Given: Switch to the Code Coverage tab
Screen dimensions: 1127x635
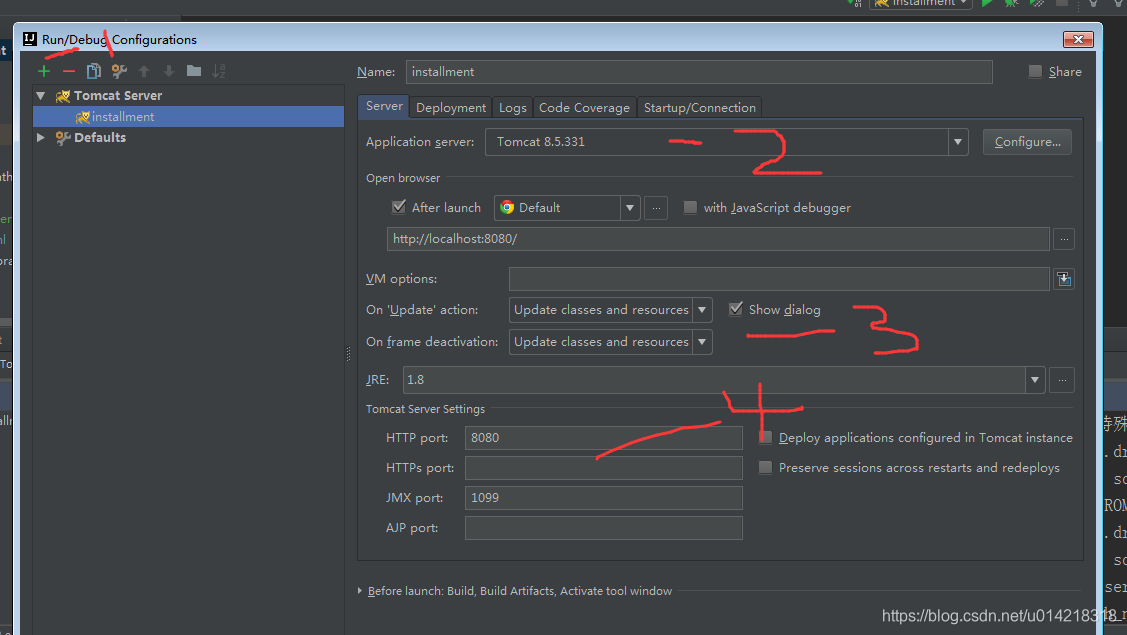Looking at the screenshot, I should 584,108.
